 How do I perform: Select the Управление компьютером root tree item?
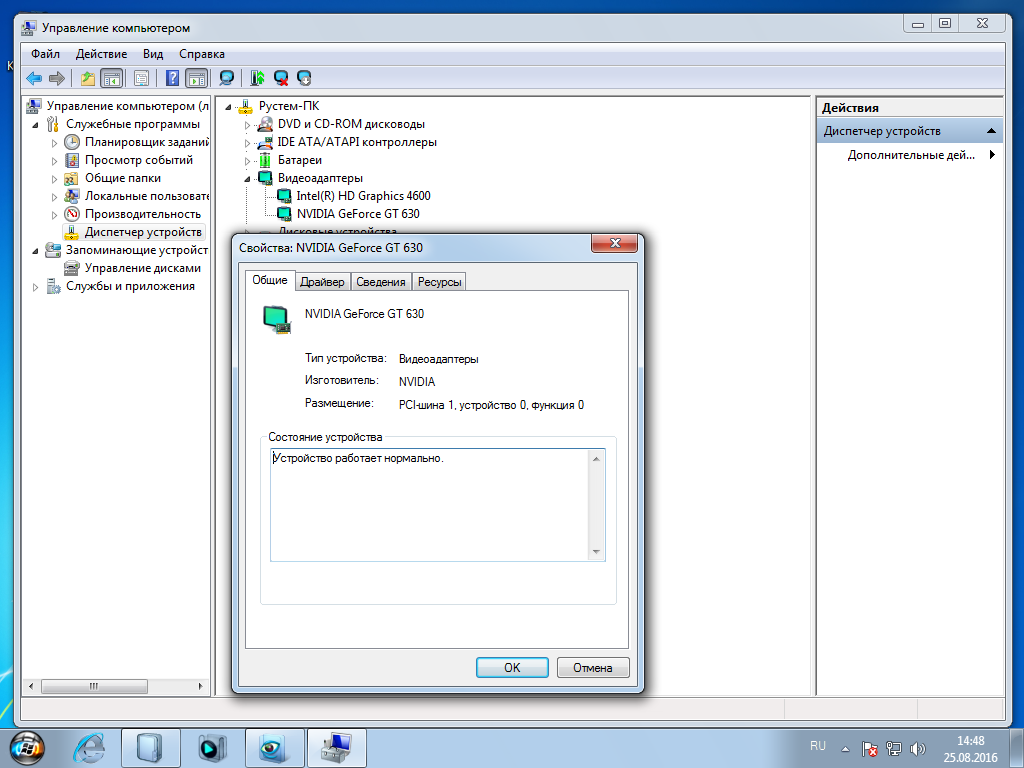(x=127, y=106)
